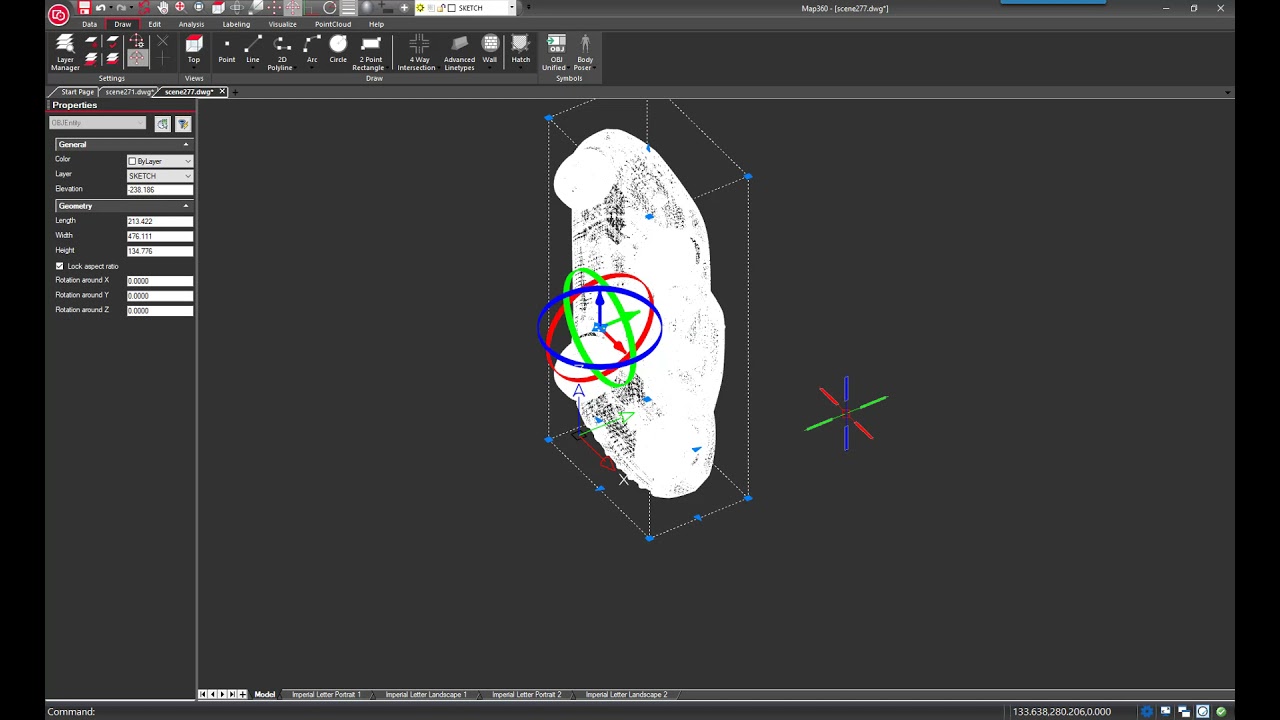Image resolution: width=1280 pixels, height=720 pixels.
Task: Click the OBJ Unified symbol tool
Action: 555,53
